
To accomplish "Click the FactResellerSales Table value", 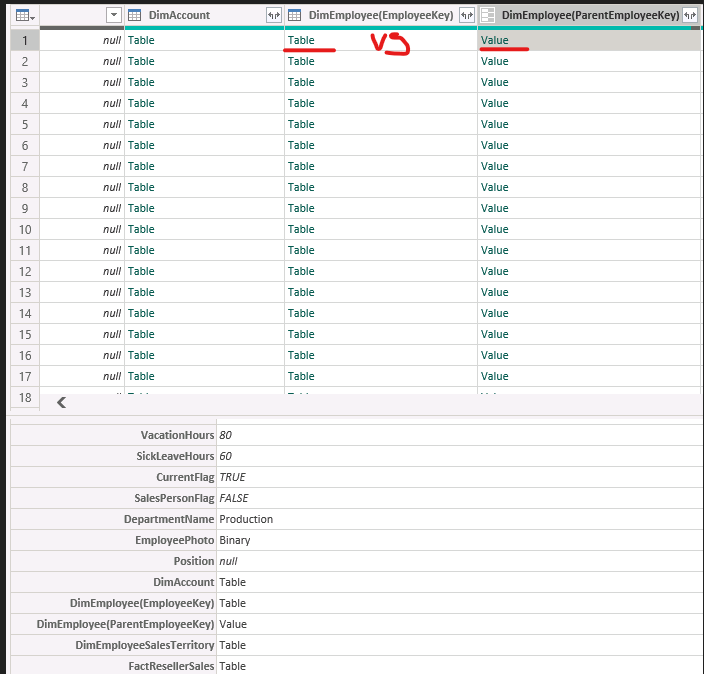I will coord(233,666).
